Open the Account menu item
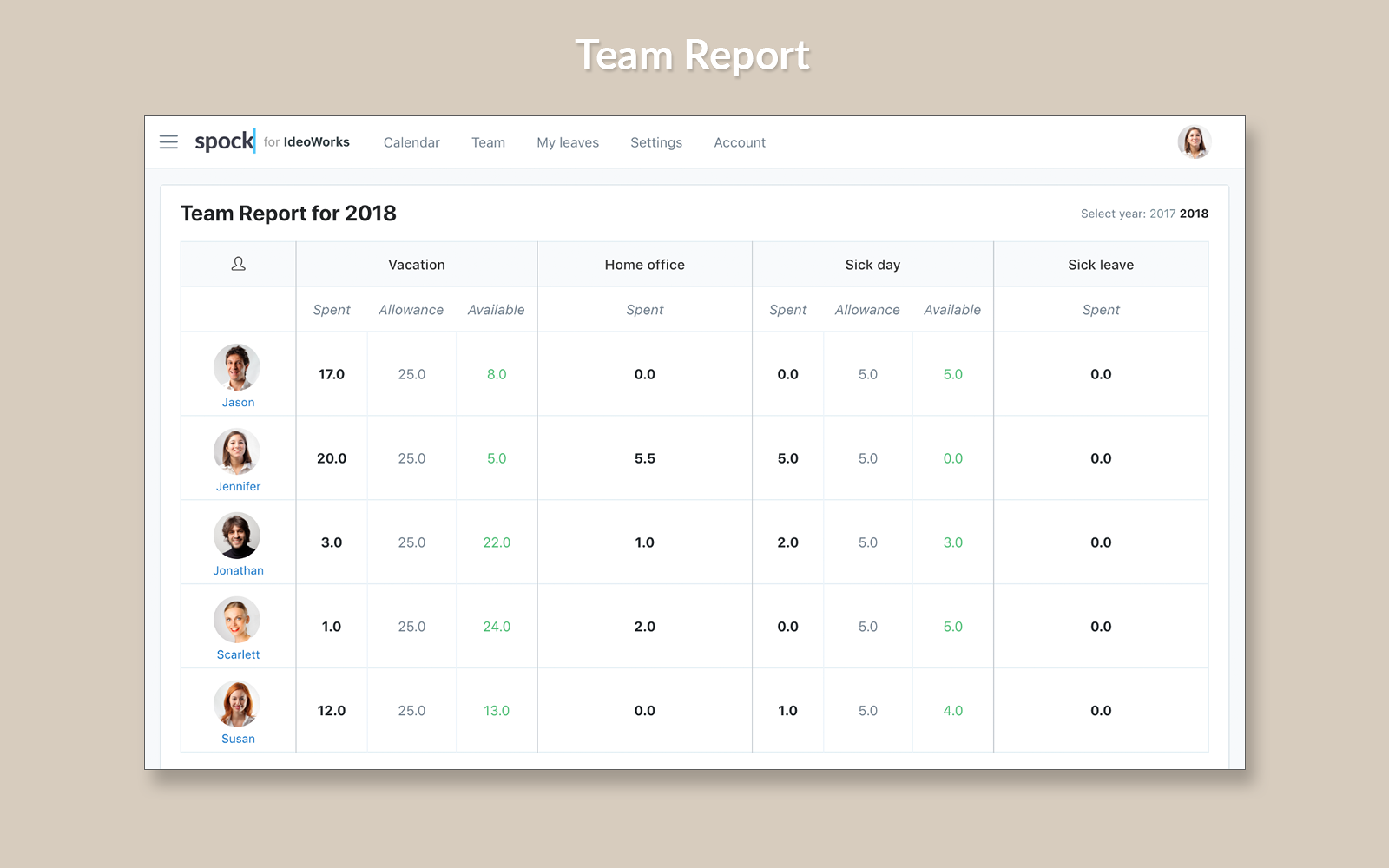This screenshot has width=1389, height=868. pyautogui.click(x=740, y=142)
